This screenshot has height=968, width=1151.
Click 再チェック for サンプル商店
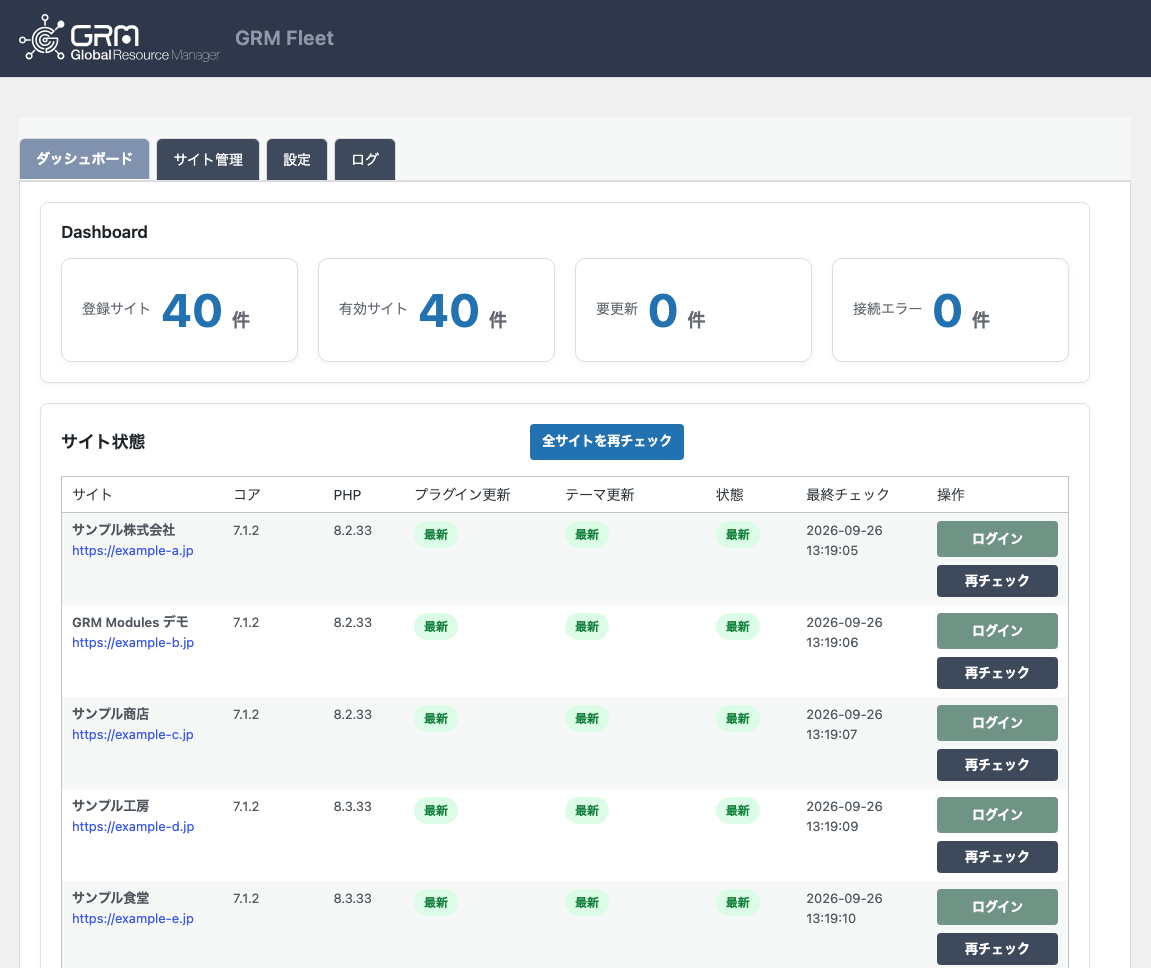click(997, 765)
